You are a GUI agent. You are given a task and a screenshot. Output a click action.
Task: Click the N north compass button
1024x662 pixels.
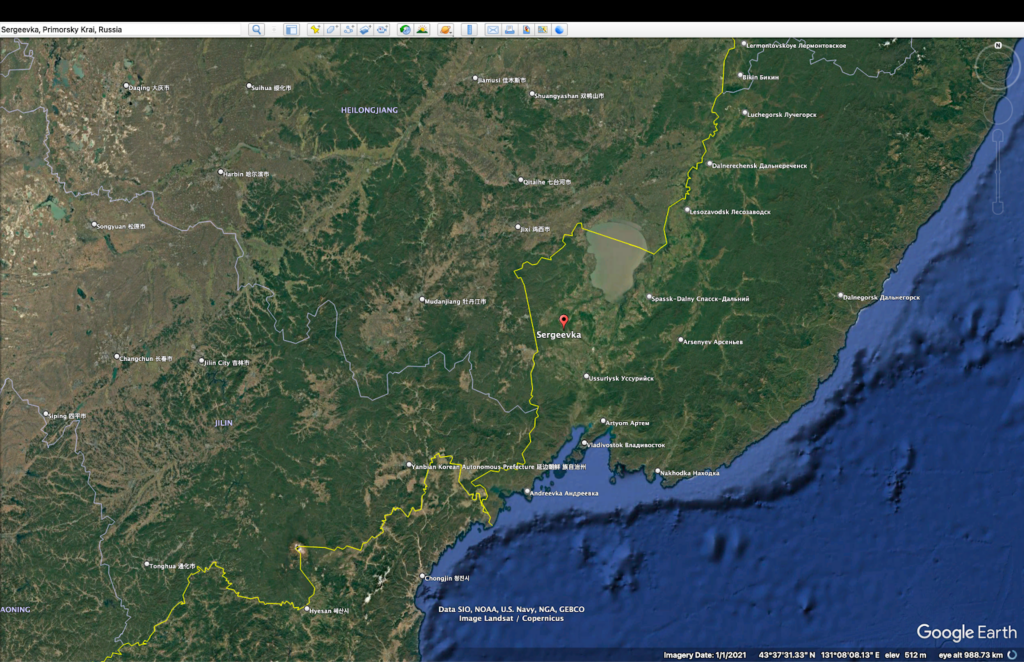coord(997,46)
